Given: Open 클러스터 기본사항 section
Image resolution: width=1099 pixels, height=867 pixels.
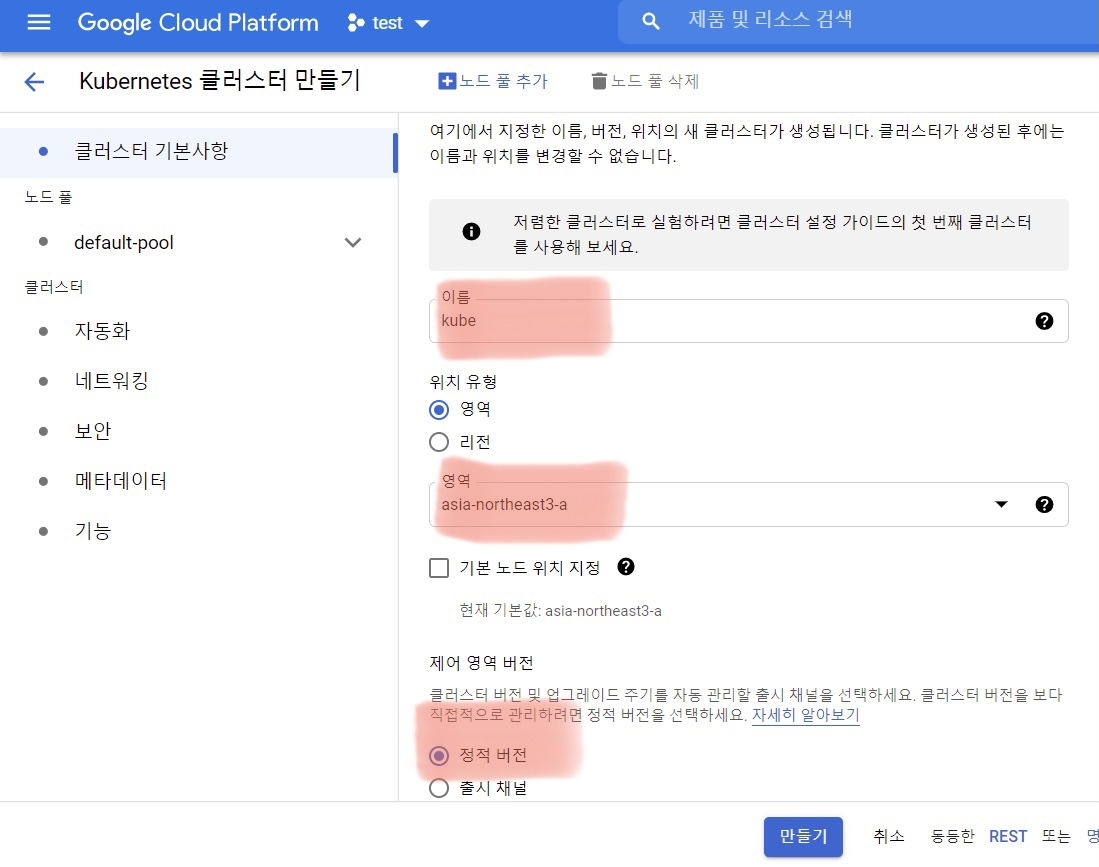Looking at the screenshot, I should (x=199, y=151).
